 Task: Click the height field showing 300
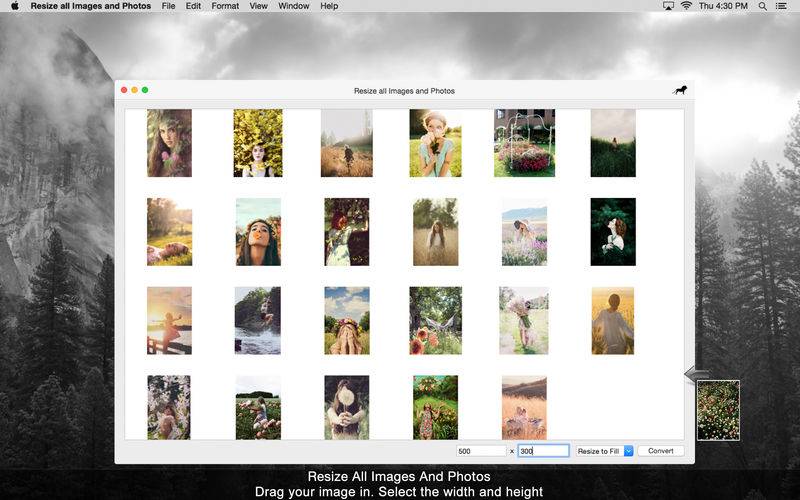coord(543,451)
